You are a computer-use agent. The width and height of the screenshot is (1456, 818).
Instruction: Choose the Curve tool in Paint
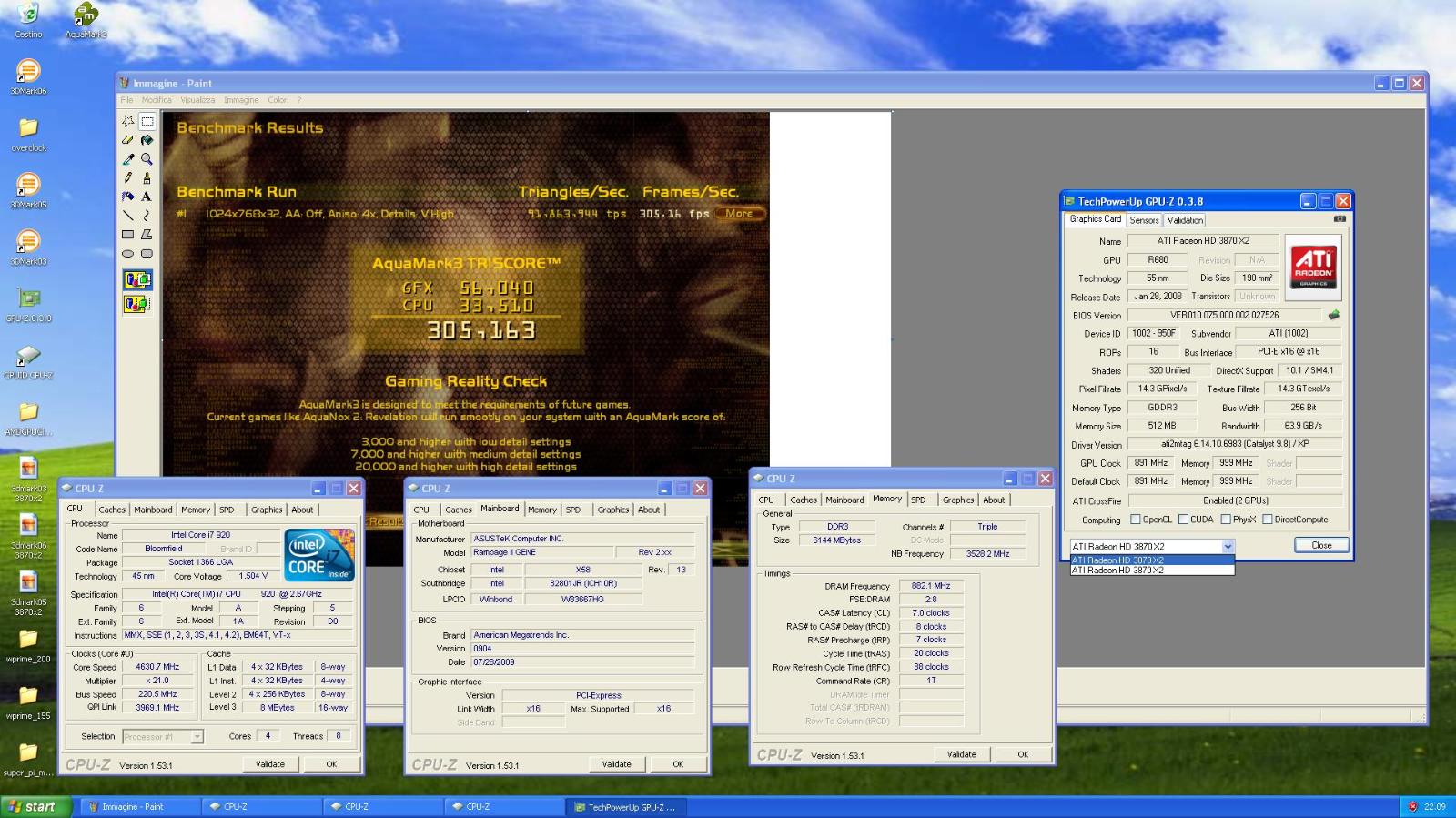click(x=147, y=216)
